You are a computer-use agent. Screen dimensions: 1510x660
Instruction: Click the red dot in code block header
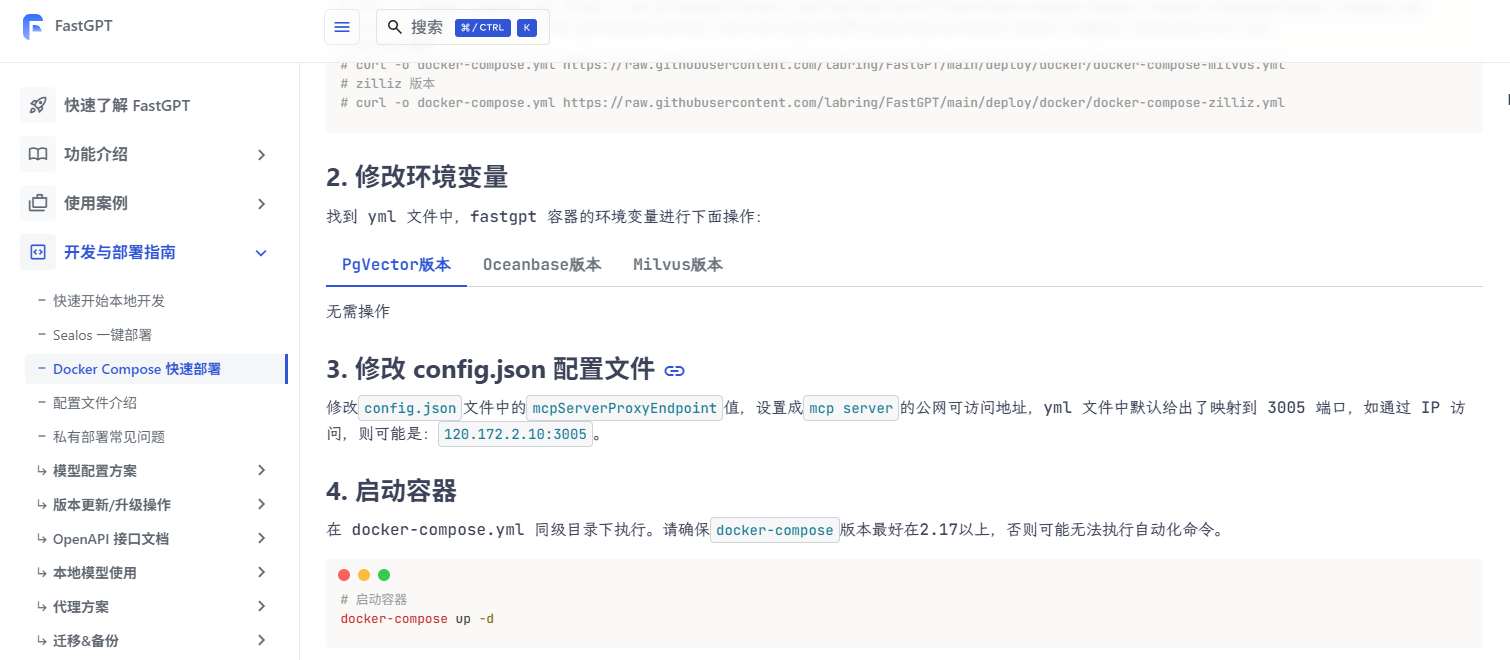pos(344,575)
